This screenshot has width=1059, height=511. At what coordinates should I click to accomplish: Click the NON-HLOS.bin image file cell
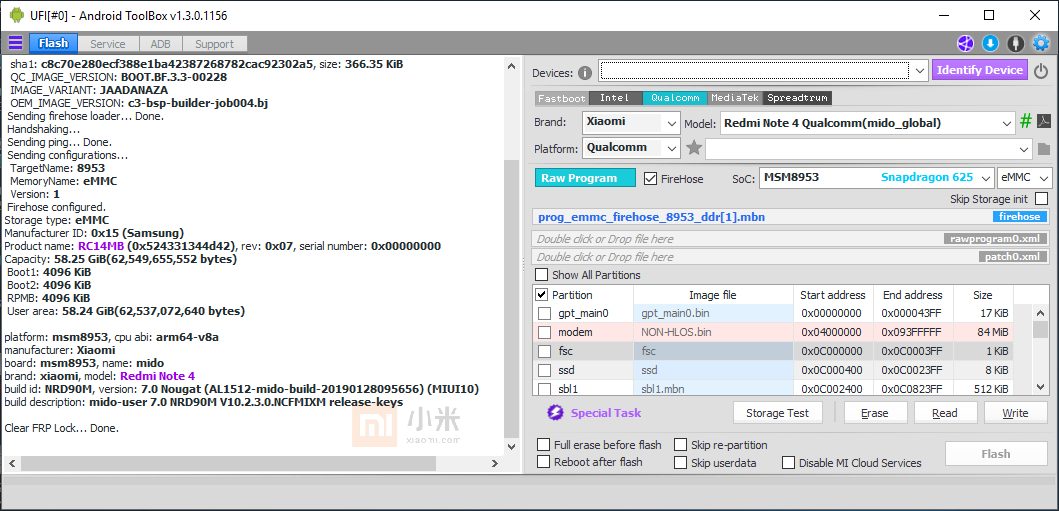pyautogui.click(x=713, y=332)
